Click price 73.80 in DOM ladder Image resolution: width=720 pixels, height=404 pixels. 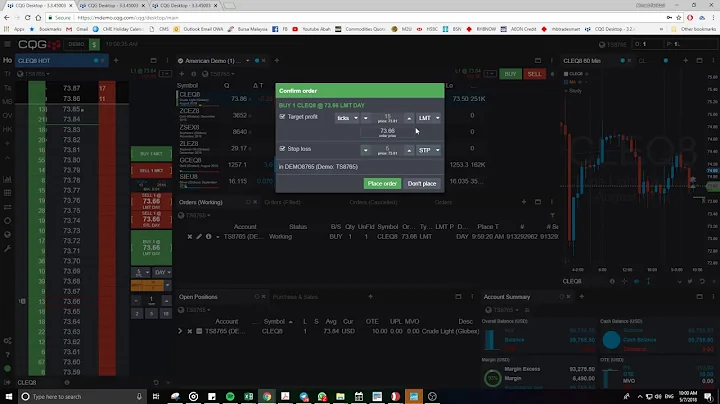(72, 160)
